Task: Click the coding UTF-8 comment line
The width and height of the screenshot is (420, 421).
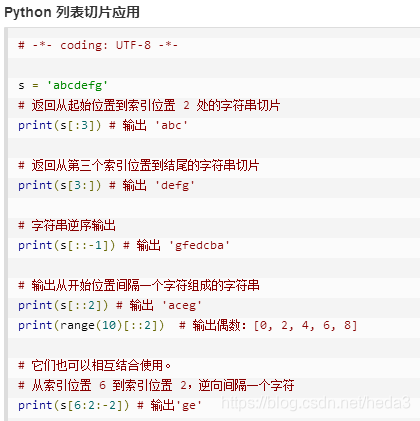Action: (98, 45)
